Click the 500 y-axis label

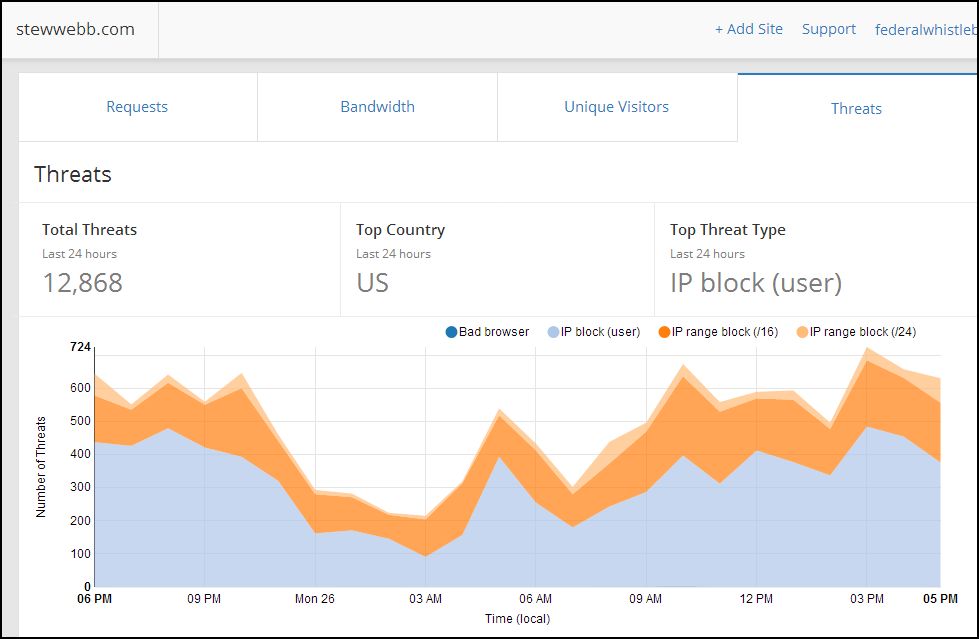point(81,421)
